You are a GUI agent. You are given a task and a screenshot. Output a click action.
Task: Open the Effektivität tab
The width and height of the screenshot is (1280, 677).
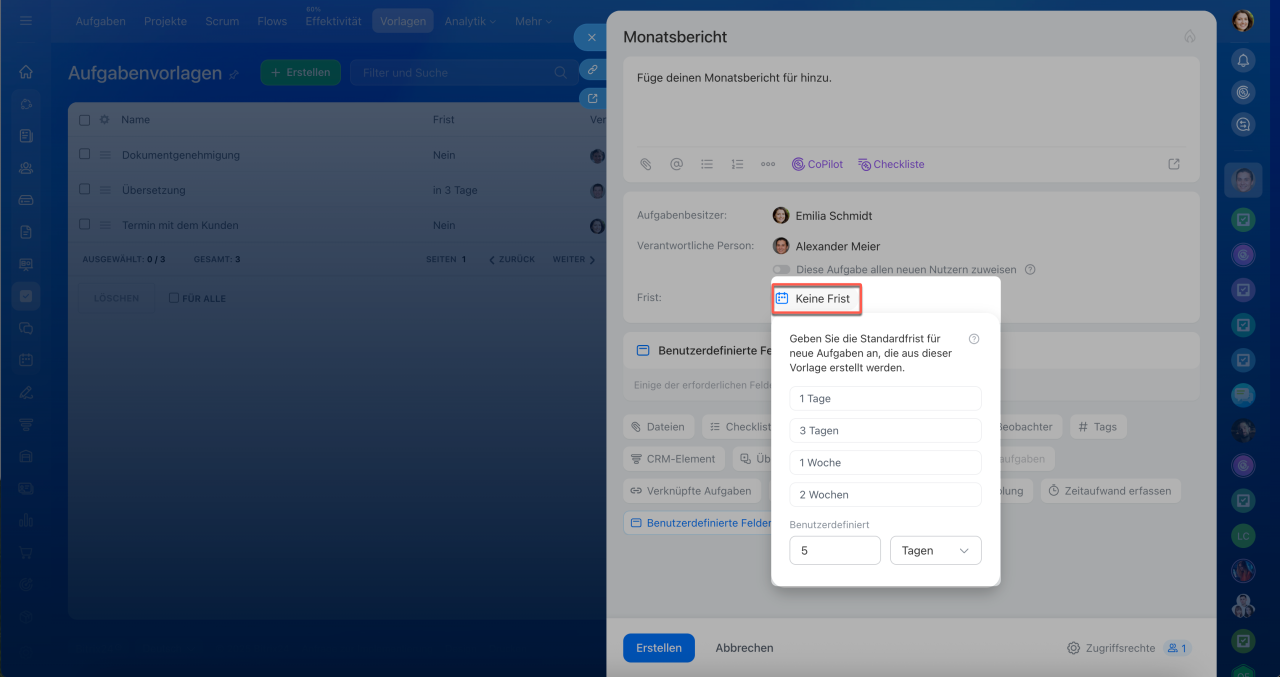click(x=333, y=21)
